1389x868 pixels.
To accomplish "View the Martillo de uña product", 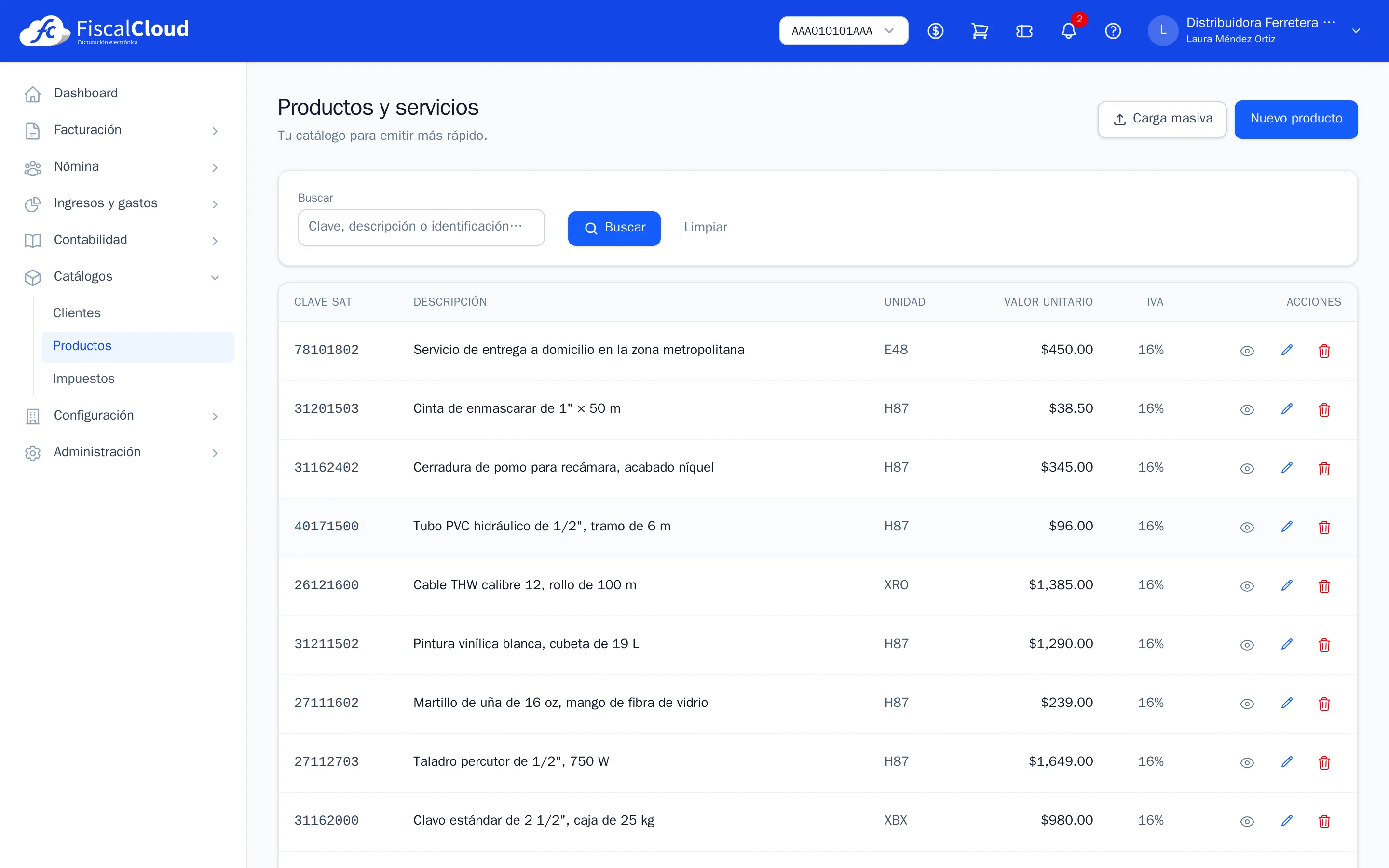I will click(x=1247, y=703).
